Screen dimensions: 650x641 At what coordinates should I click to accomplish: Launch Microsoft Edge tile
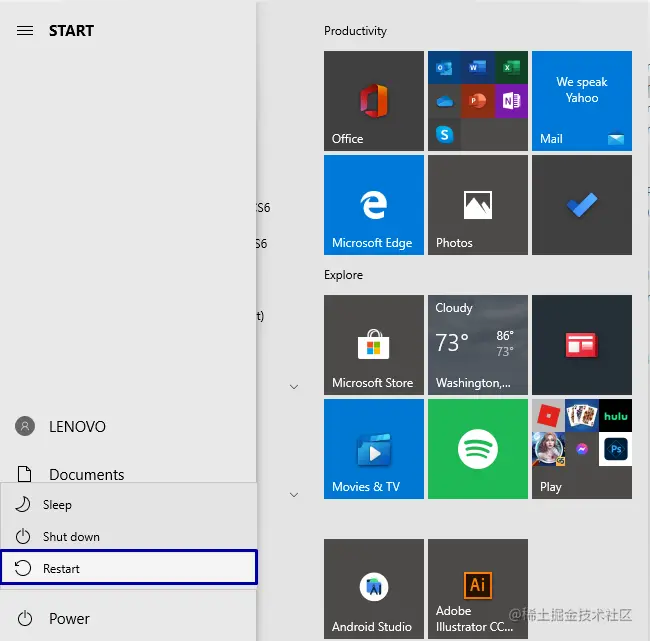pos(374,205)
